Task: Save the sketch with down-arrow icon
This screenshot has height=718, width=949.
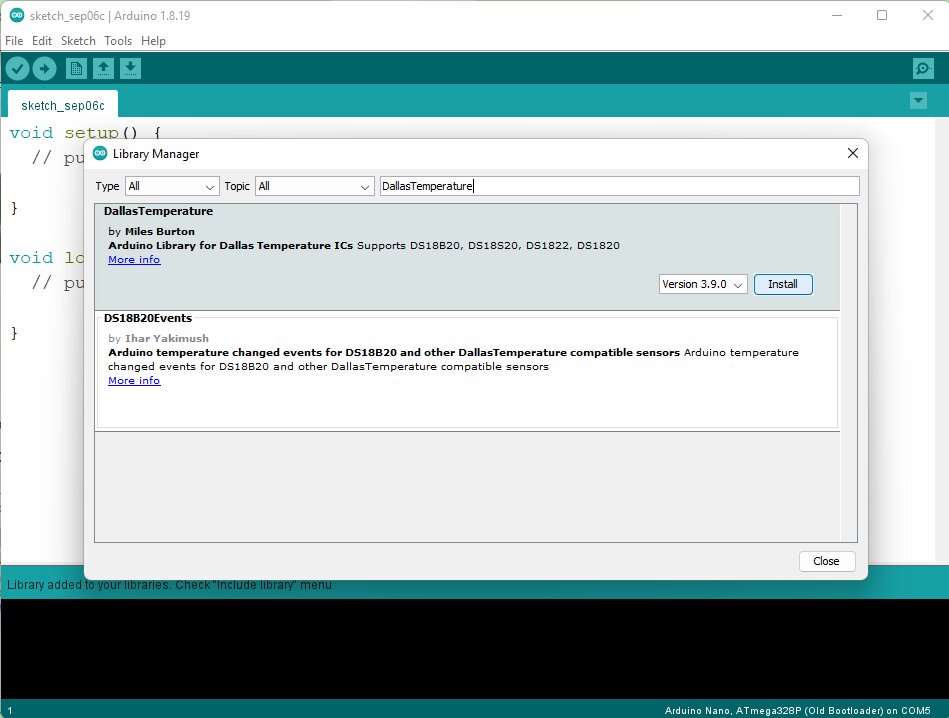Action: point(130,68)
